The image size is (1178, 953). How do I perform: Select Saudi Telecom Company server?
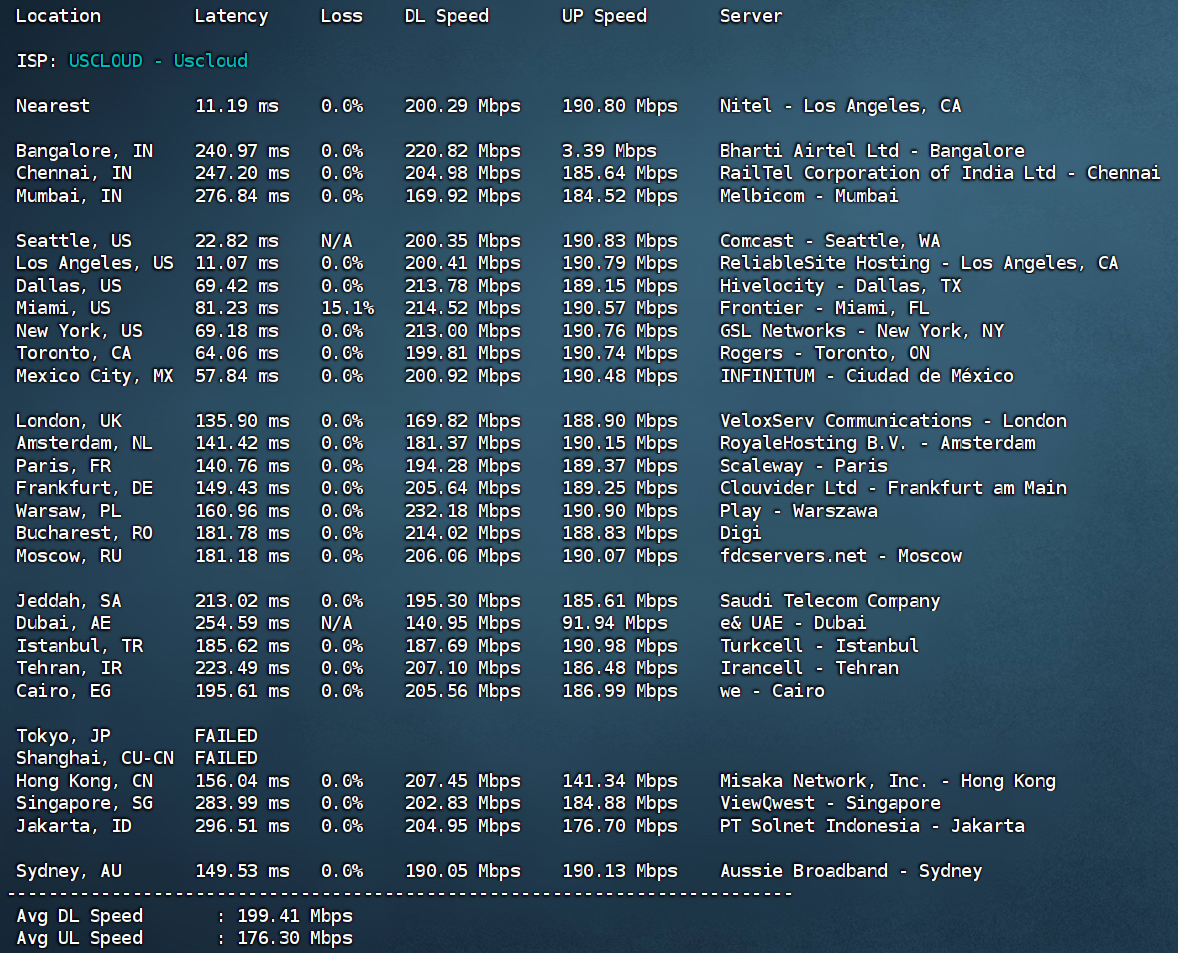(830, 602)
